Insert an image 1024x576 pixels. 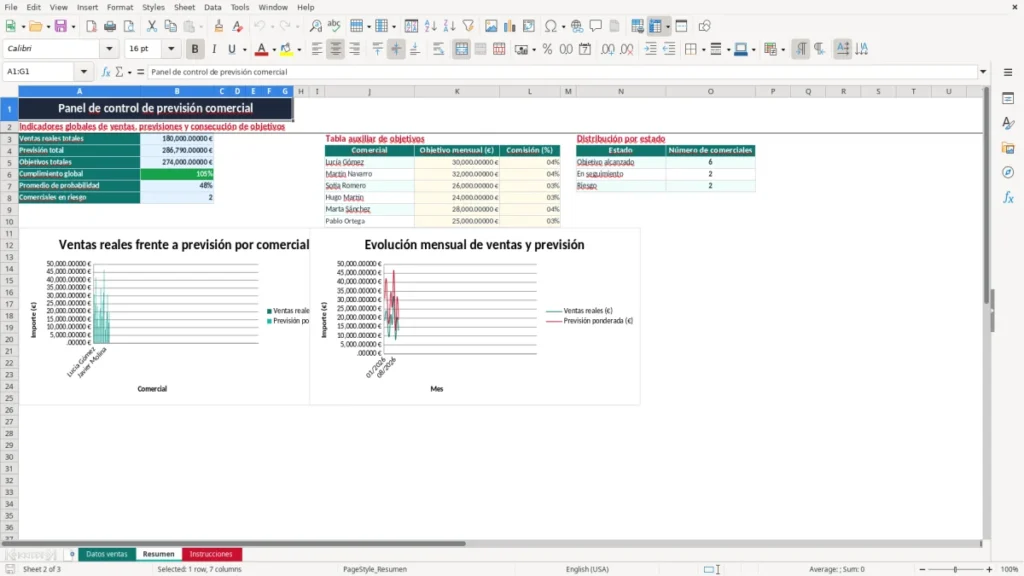[x=491, y=26]
